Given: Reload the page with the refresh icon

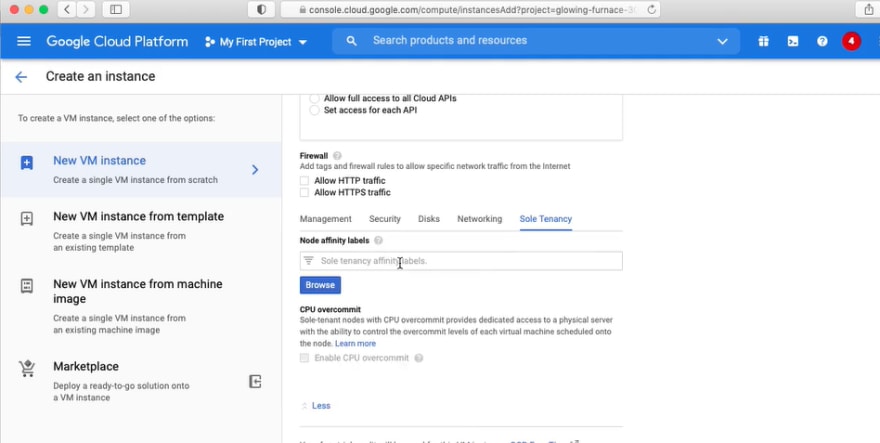Looking at the screenshot, I should pyautogui.click(x=652, y=10).
